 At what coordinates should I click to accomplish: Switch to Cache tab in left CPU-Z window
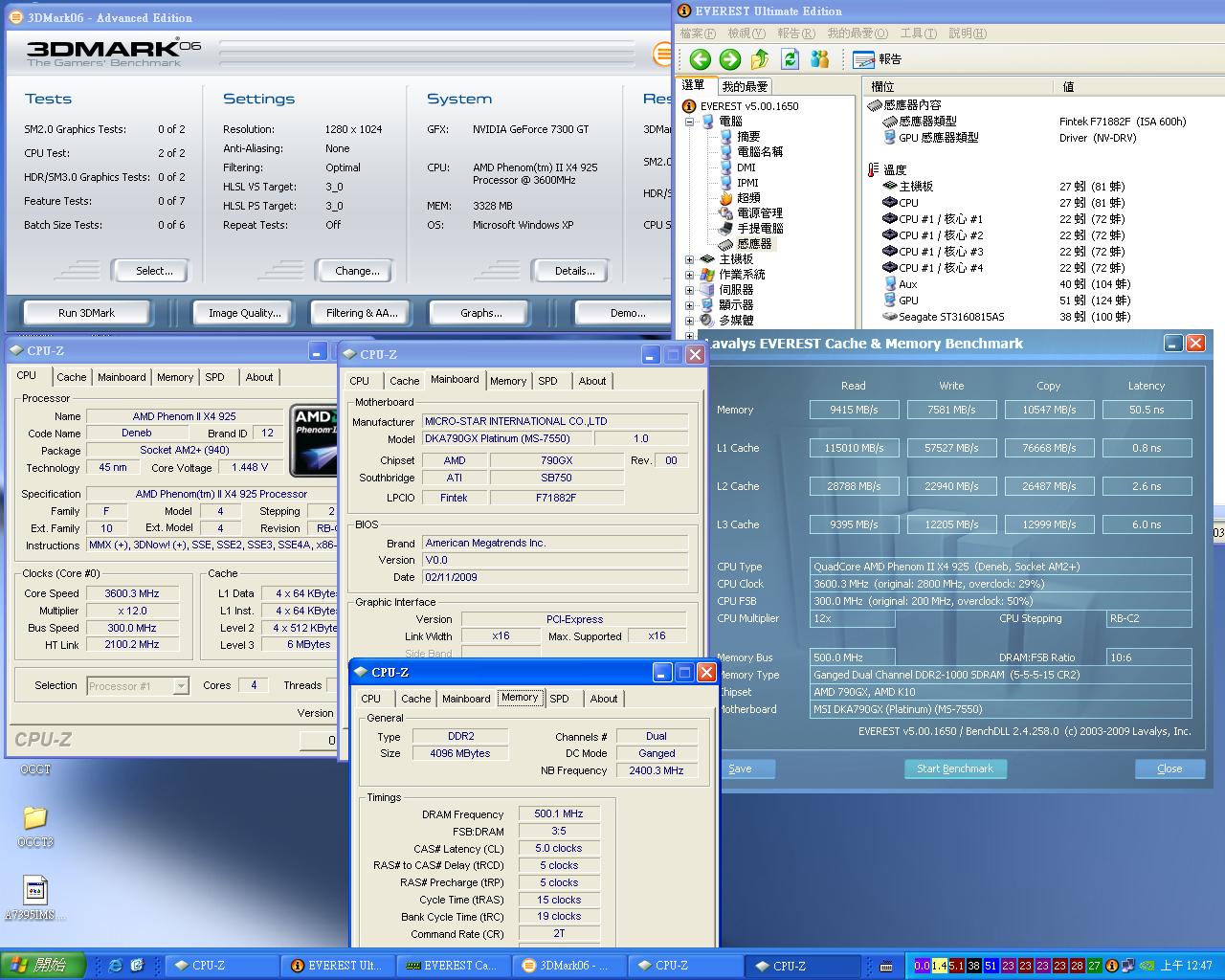[72, 377]
